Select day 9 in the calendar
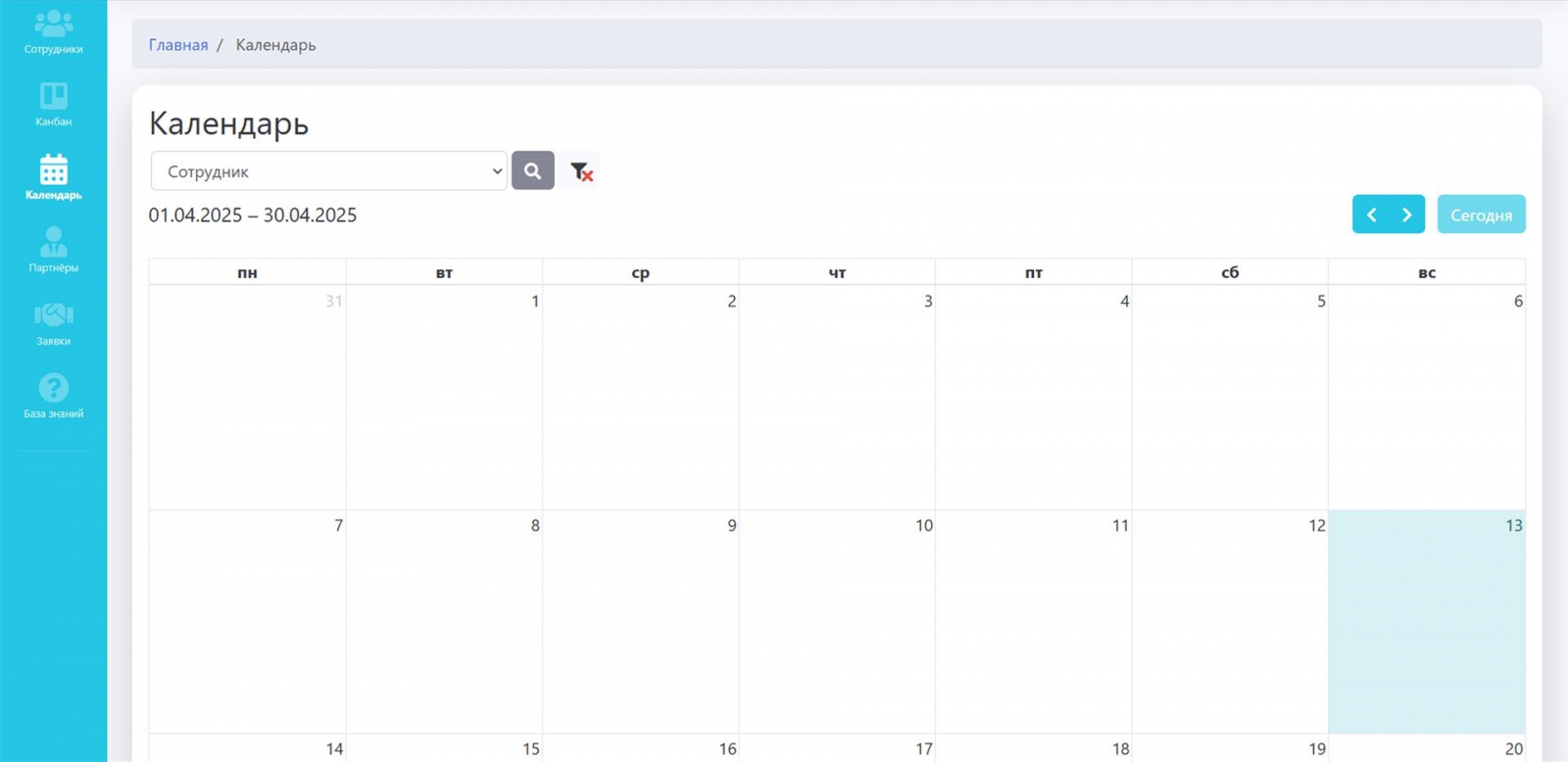Screen dimensions: 1568x762 click(x=641, y=621)
